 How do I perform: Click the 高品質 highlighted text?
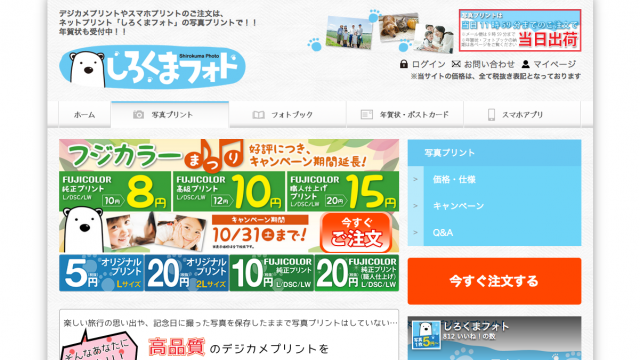pos(176,347)
